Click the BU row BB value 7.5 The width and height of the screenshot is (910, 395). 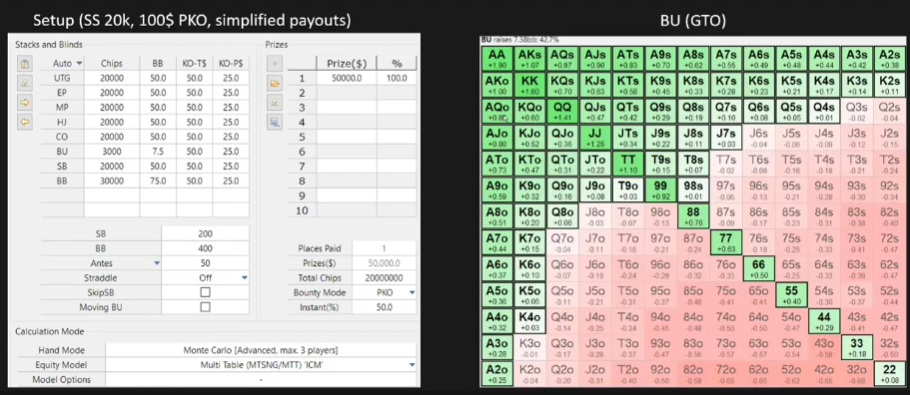tap(158, 151)
